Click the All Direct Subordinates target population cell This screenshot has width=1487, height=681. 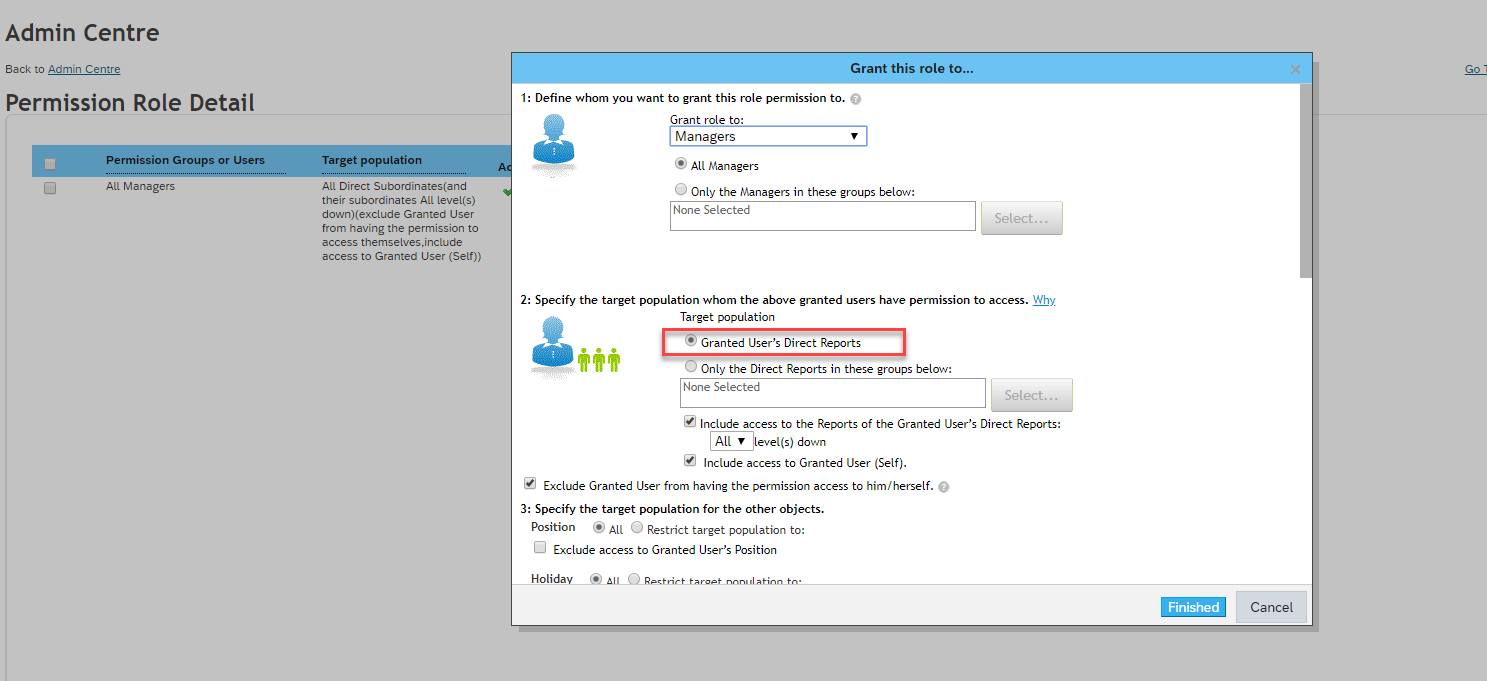coord(402,221)
